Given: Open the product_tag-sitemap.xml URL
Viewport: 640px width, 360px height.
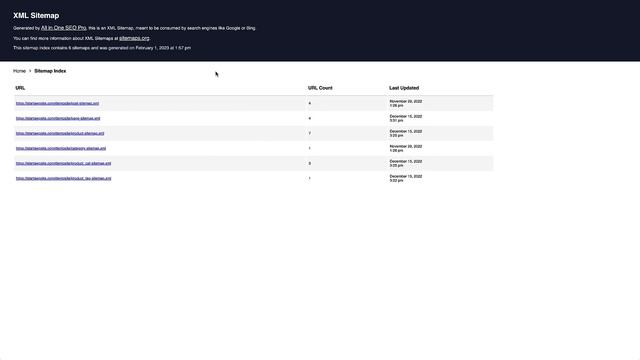Looking at the screenshot, I should (x=63, y=178).
